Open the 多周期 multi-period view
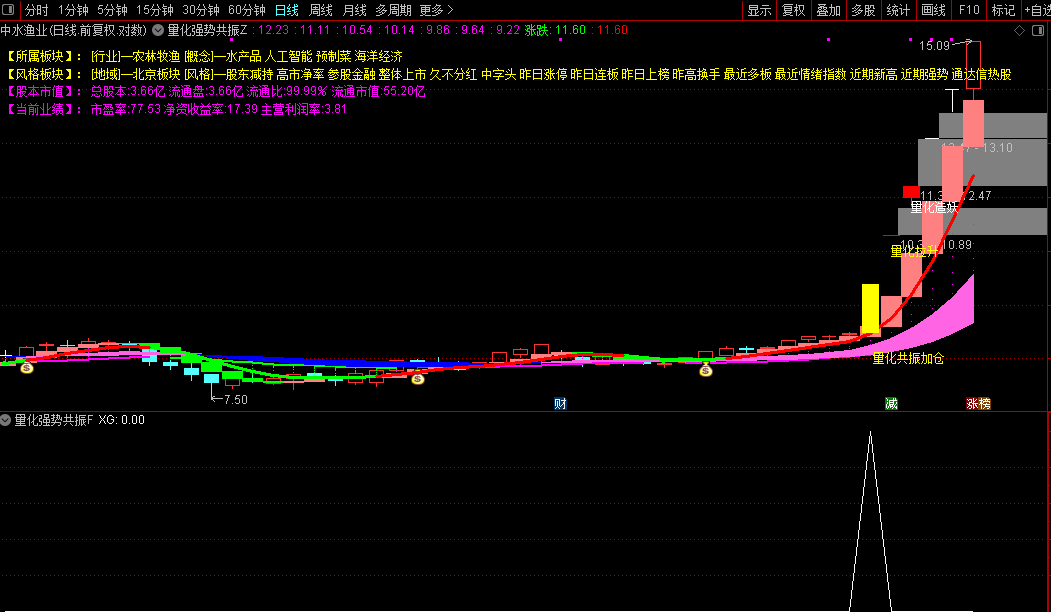The image size is (1051, 612). 393,10
